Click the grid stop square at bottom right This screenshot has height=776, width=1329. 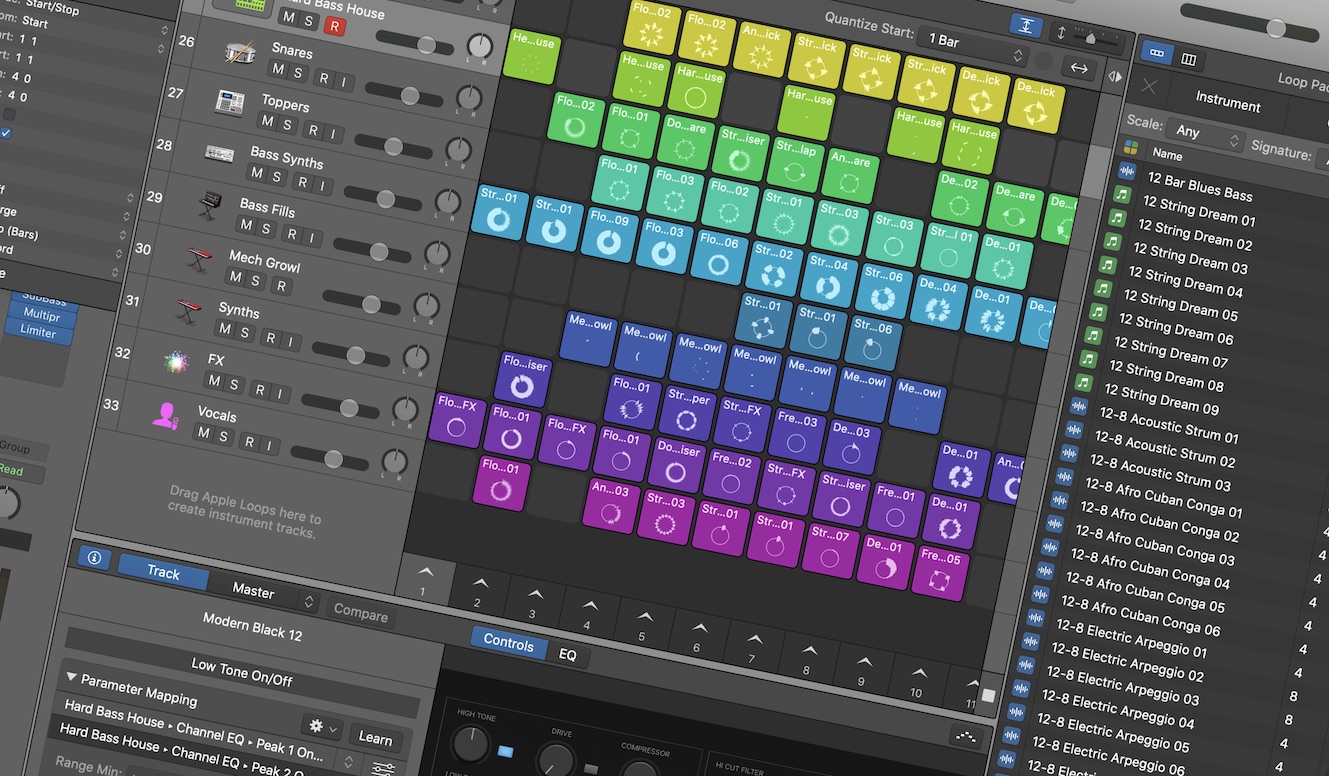988,695
